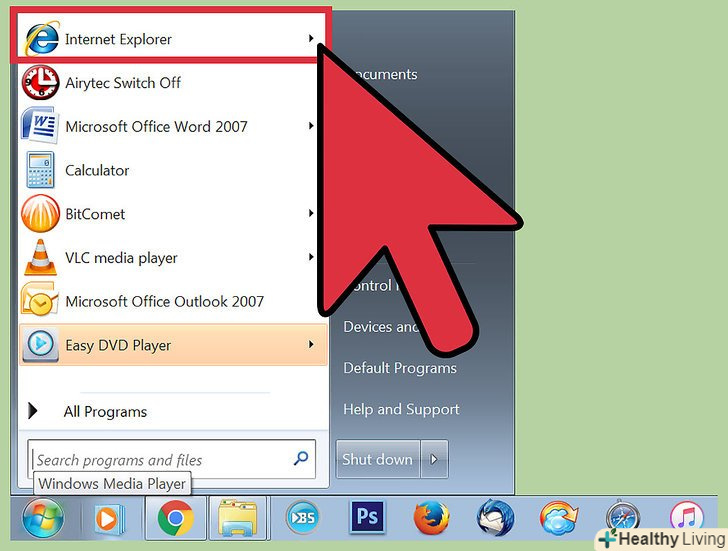This screenshot has height=551, width=728.
Task: Expand Internet Explorer jump list arrow
Action: [x=311, y=38]
